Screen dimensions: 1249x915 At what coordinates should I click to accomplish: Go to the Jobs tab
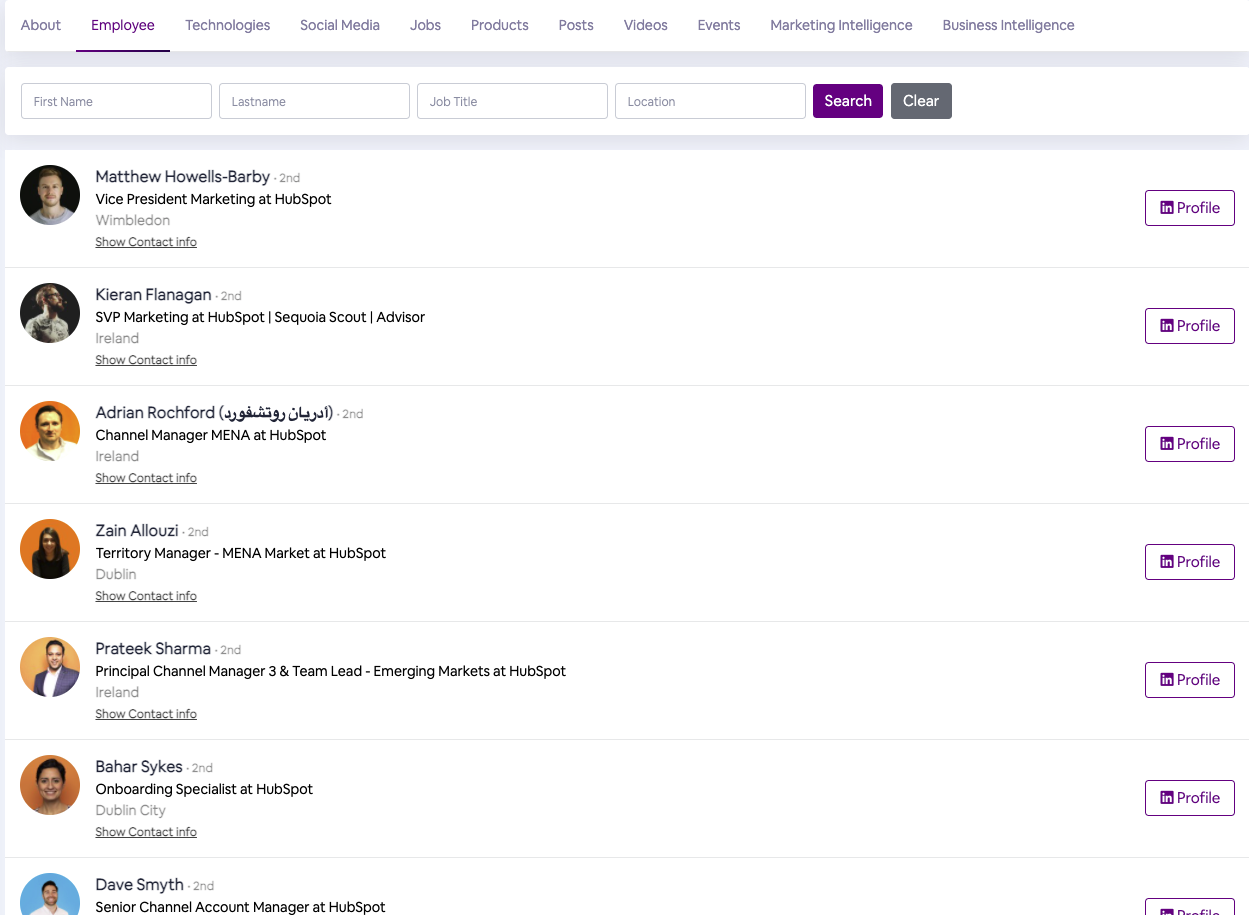click(425, 25)
